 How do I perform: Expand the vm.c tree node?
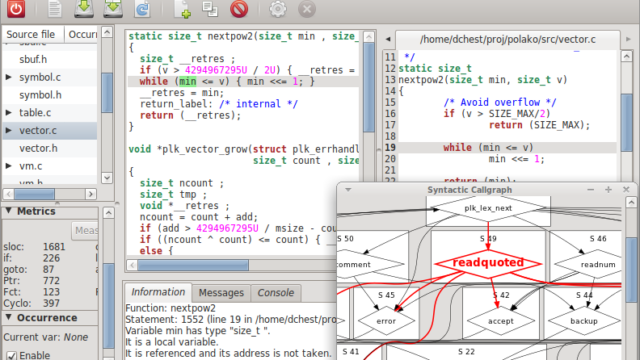[x=9, y=166]
